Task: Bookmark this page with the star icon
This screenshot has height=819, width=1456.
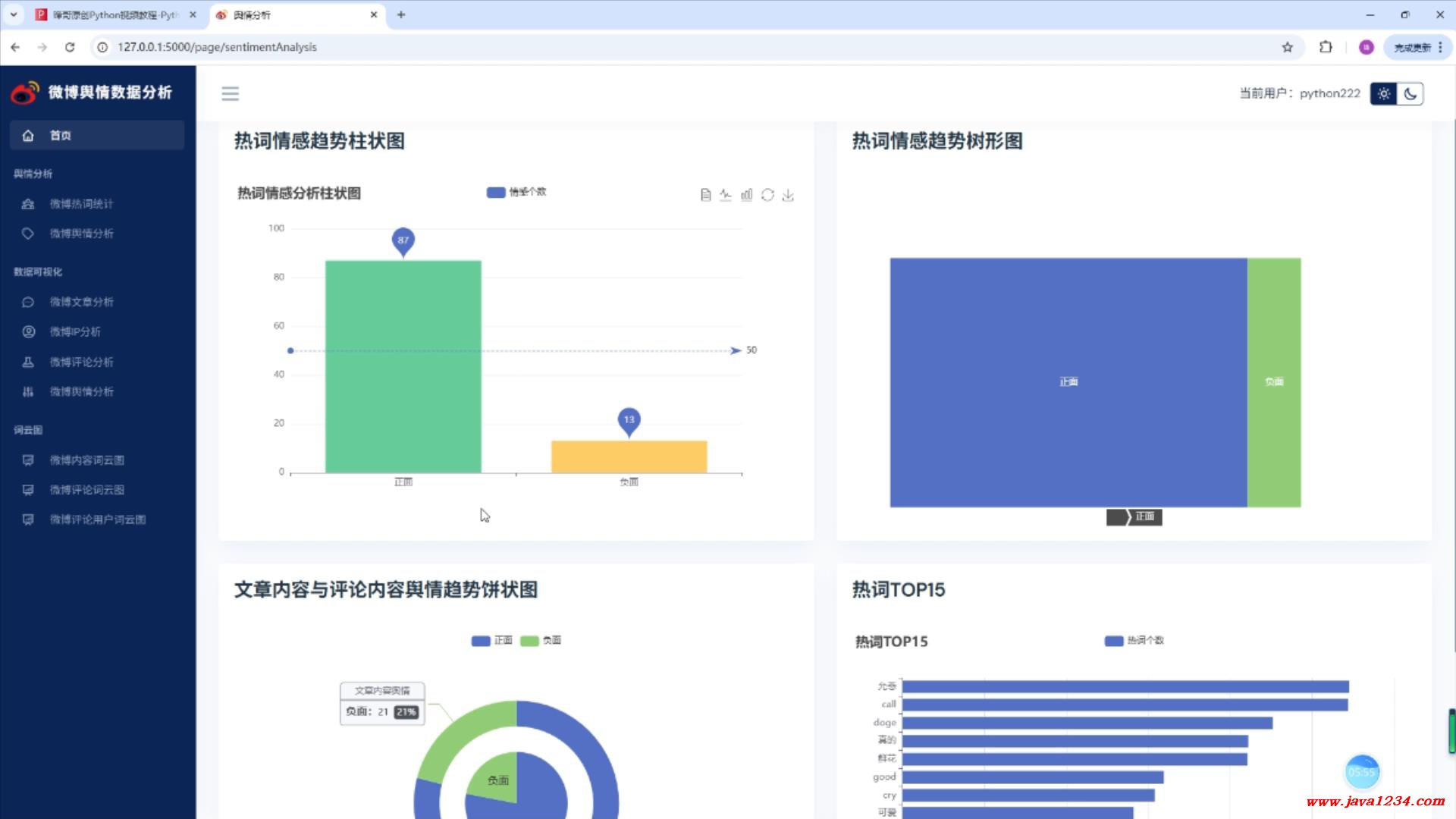Action: click(1287, 47)
